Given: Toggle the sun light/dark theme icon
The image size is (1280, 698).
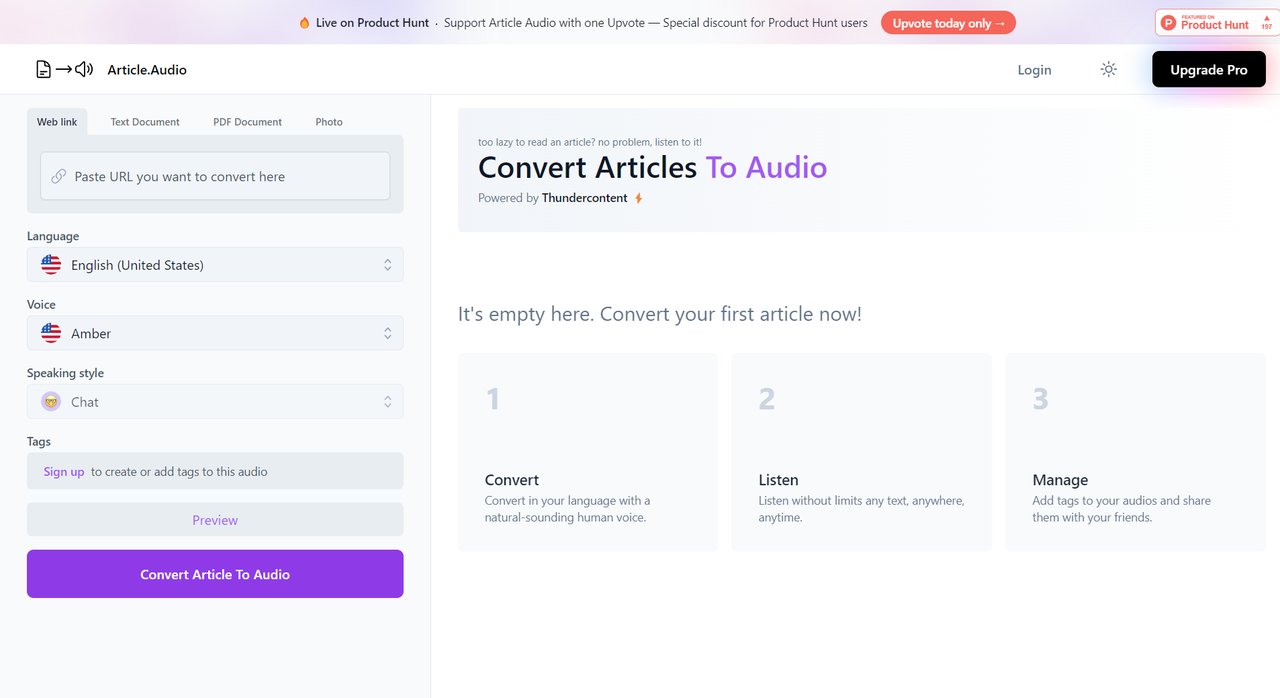Looking at the screenshot, I should [x=1108, y=69].
